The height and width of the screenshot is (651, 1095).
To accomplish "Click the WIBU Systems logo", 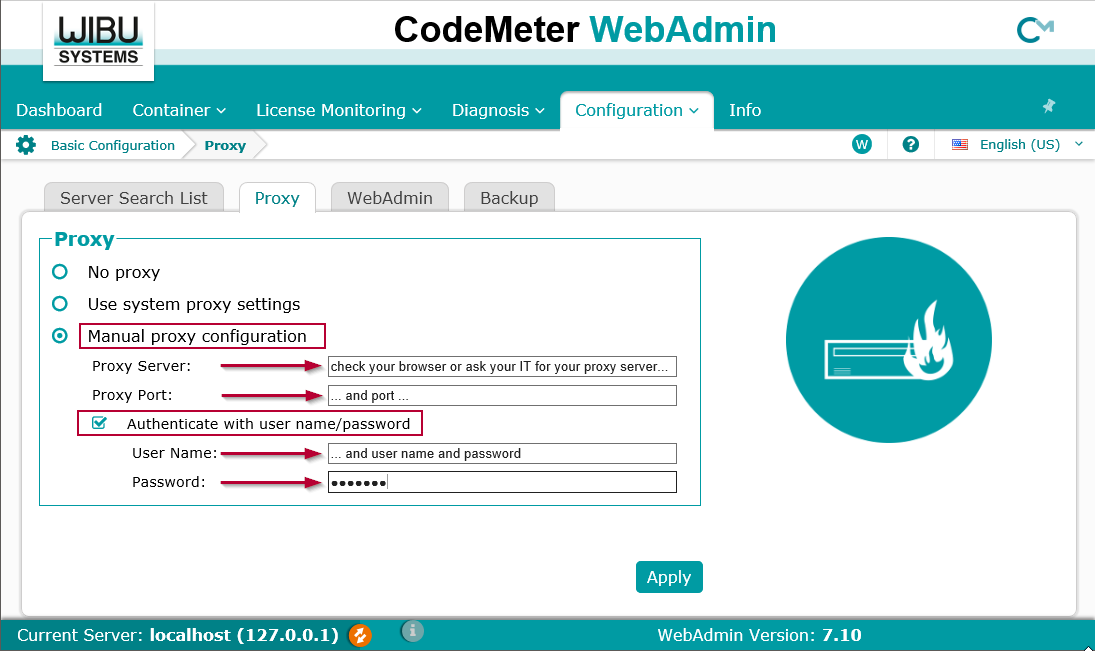I will tap(98, 41).
